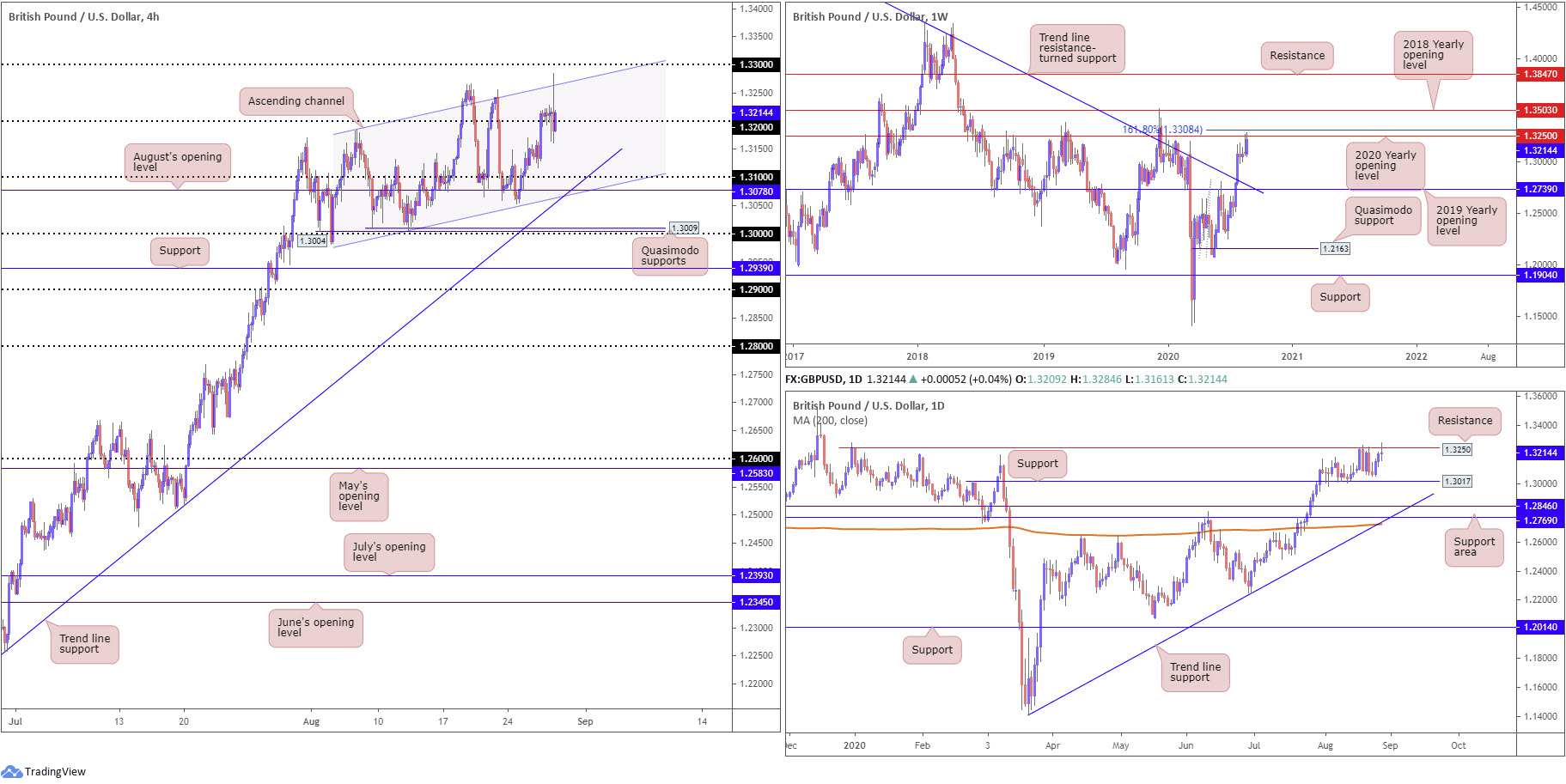Select the weekly chart title text

coord(870,16)
